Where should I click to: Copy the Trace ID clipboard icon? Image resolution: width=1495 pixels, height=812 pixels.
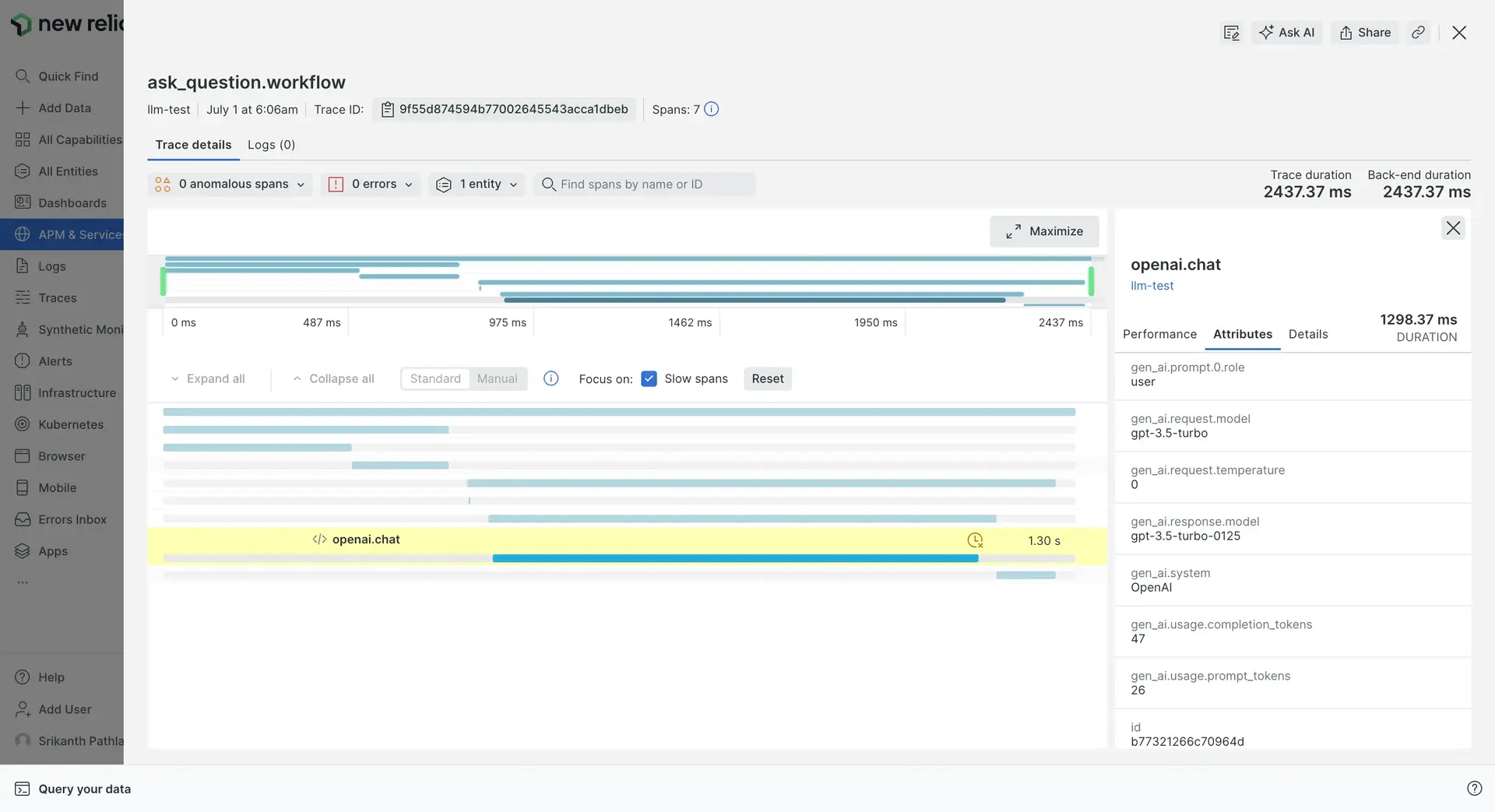387,110
